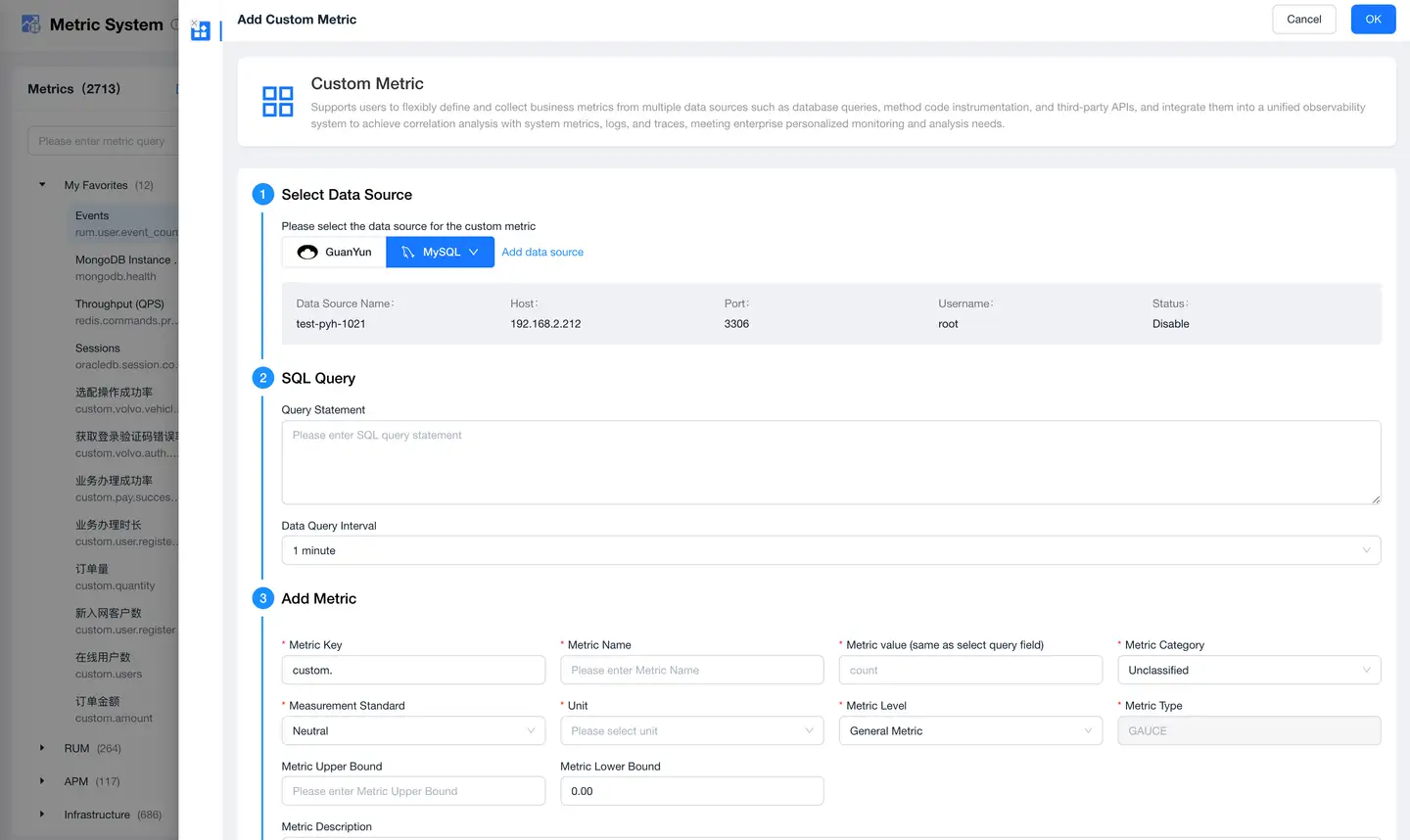Click the Cancel button
The width and height of the screenshot is (1410, 840).
(x=1303, y=20)
